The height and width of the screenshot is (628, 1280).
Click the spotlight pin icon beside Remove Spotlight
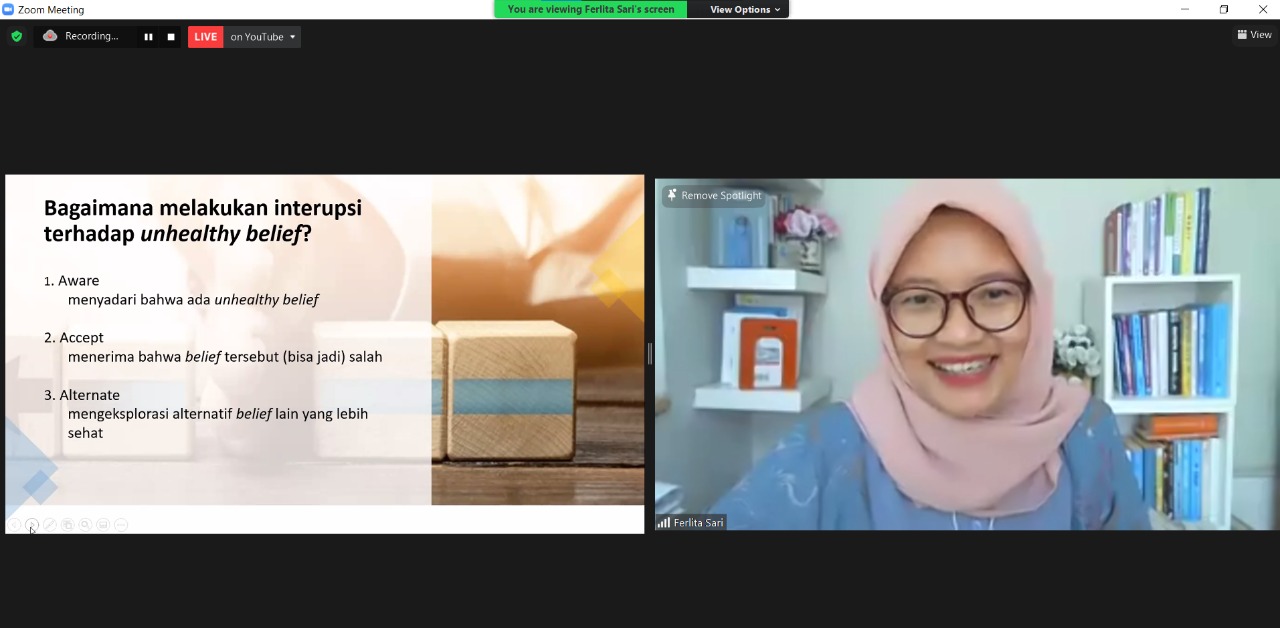(672, 195)
